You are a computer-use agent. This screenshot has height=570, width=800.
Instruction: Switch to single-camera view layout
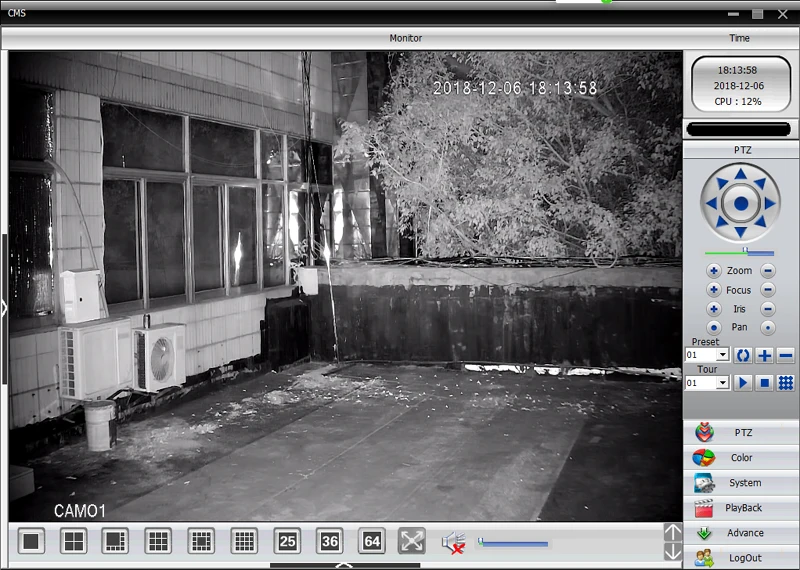point(31,541)
